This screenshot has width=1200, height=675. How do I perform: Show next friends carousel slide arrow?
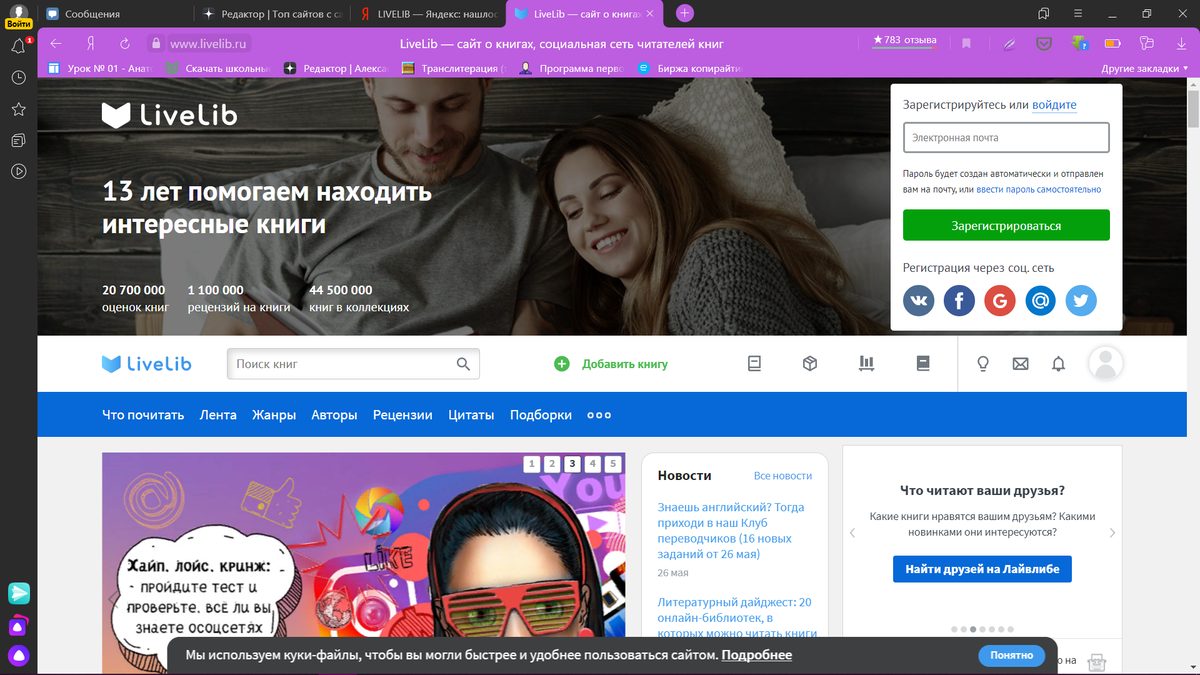click(1112, 533)
